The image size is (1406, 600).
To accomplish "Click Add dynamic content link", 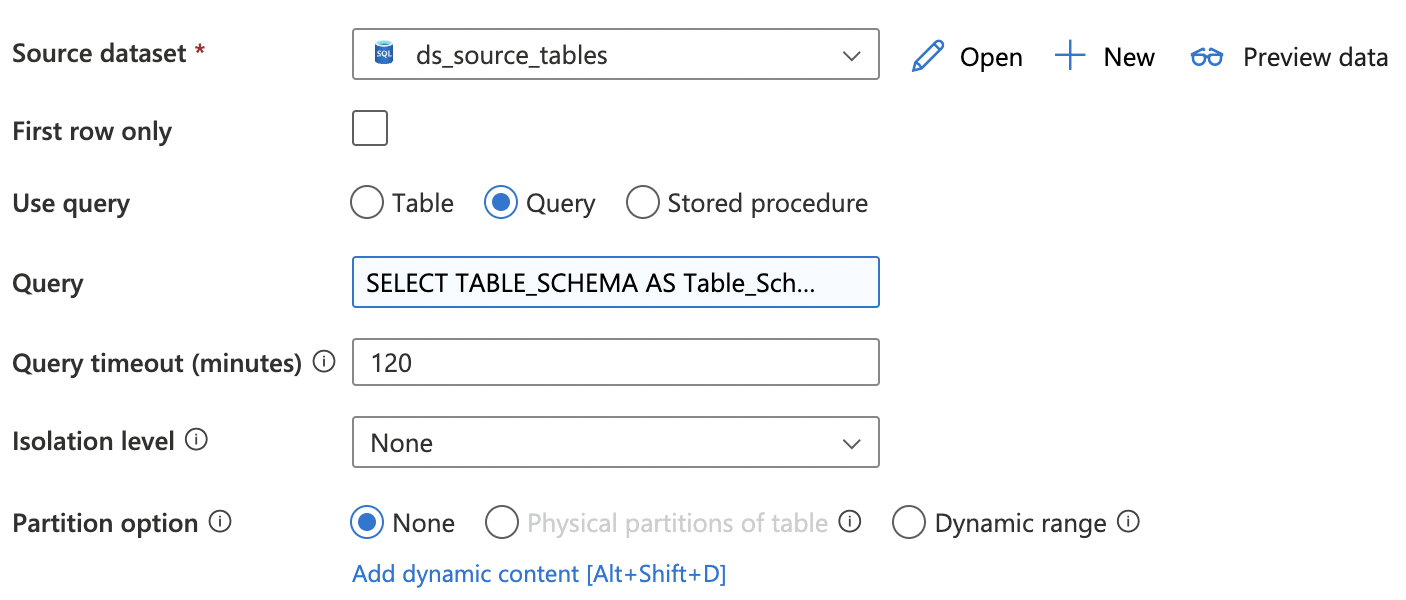I will tap(539, 574).
